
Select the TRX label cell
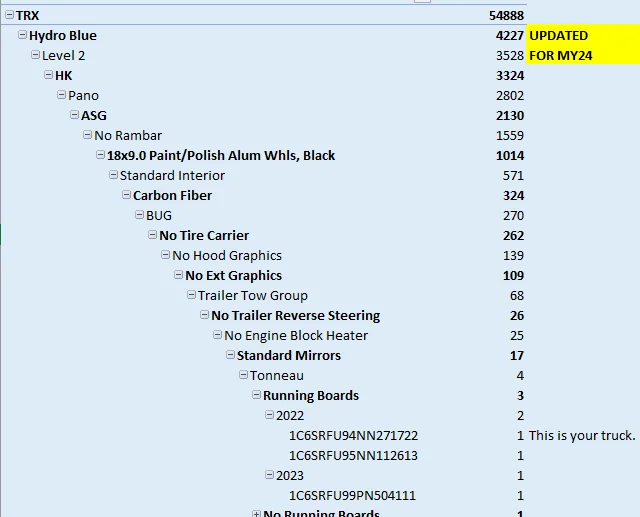coord(27,16)
